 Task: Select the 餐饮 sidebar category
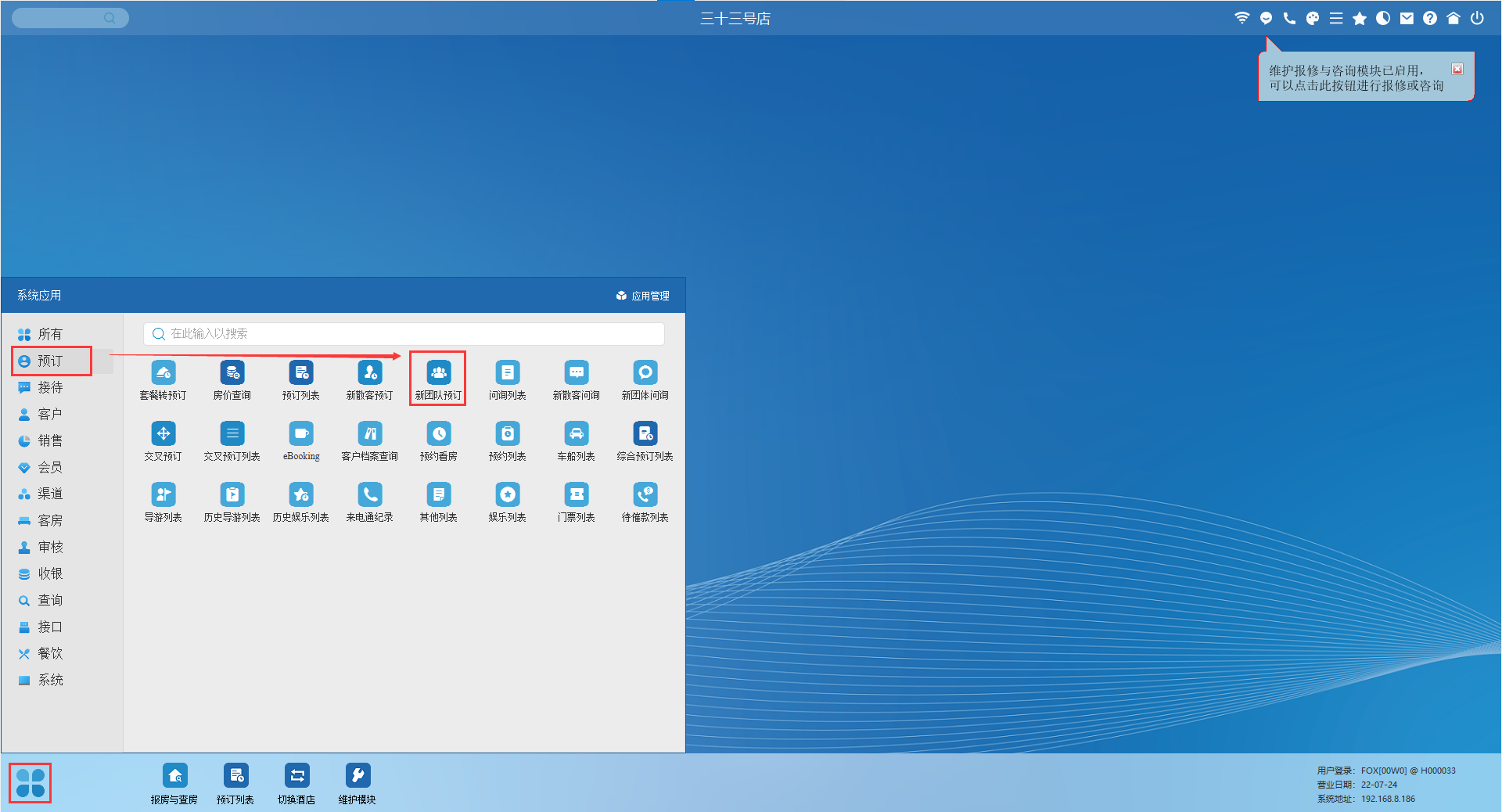51,653
